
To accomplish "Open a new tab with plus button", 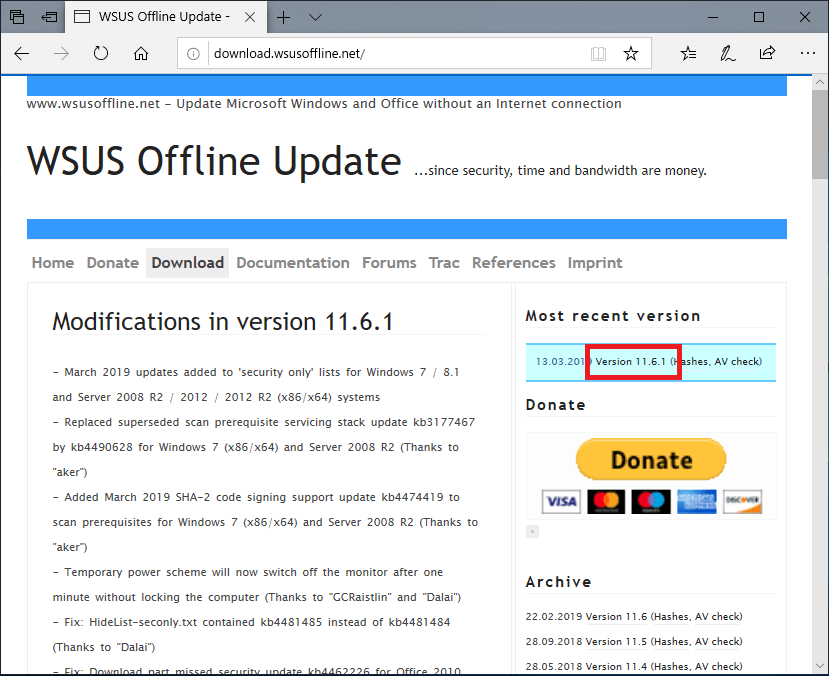I will click(284, 17).
